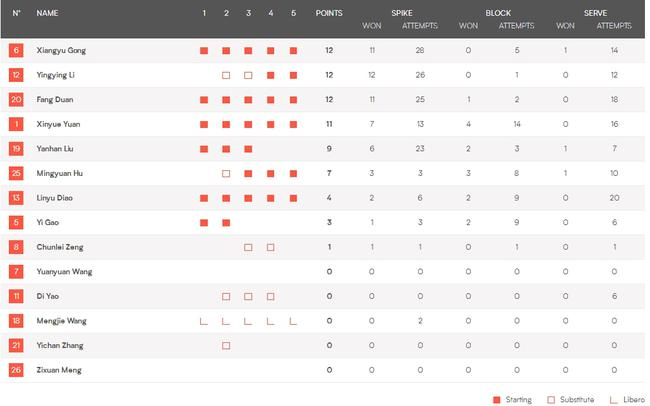This screenshot has height=406, width=650.
Task: Click the N° column header
Action: [x=16, y=13]
